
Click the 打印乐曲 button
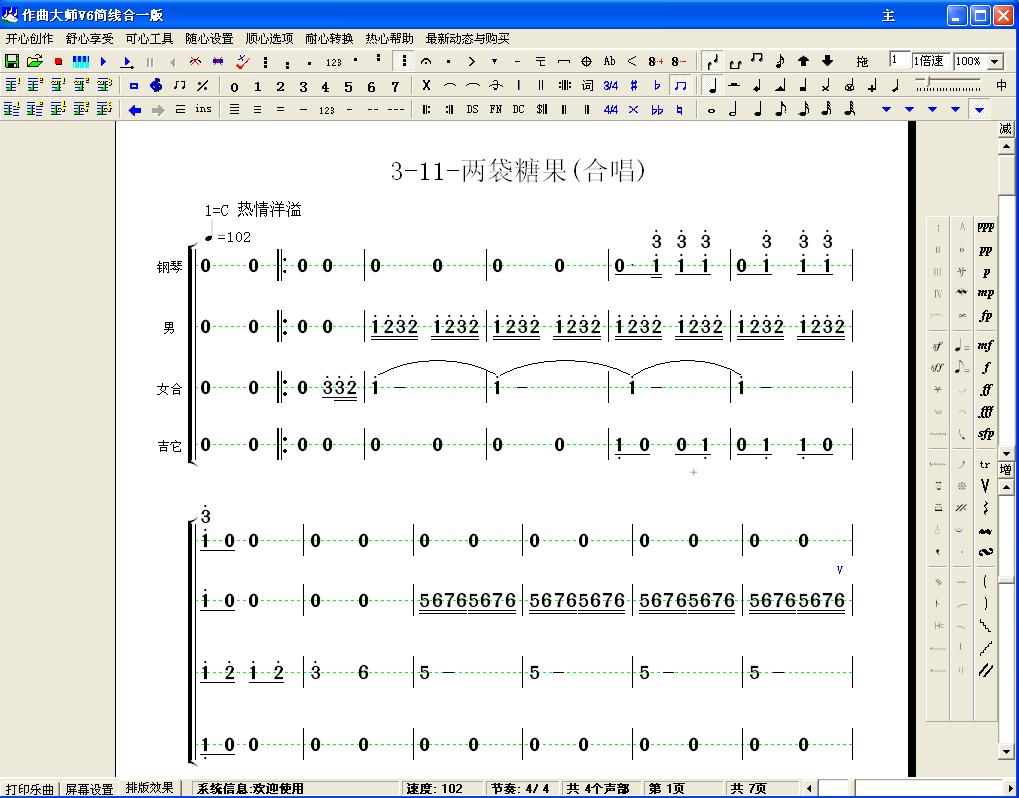(30, 789)
